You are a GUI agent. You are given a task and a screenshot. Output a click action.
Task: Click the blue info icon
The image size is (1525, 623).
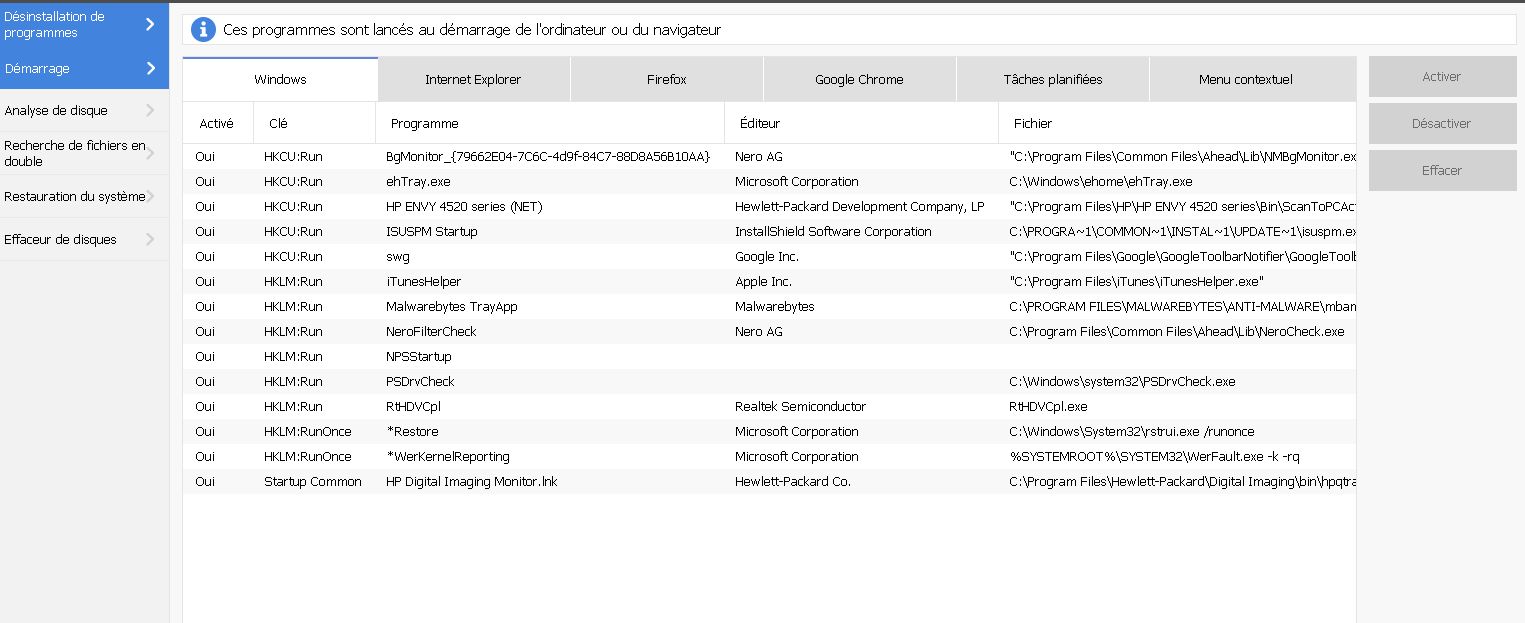coord(203,30)
